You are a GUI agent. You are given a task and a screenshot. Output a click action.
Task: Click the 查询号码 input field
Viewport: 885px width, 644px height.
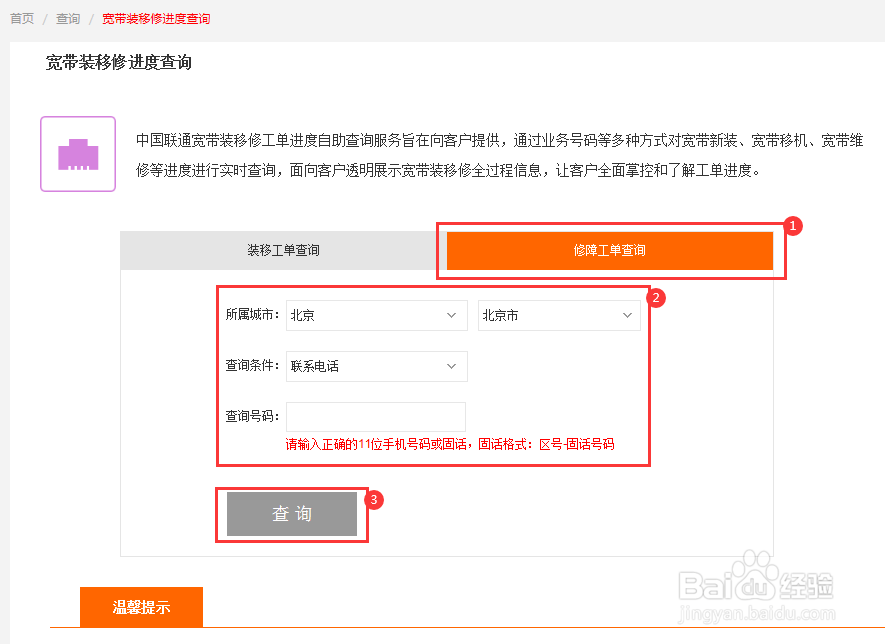(x=376, y=417)
